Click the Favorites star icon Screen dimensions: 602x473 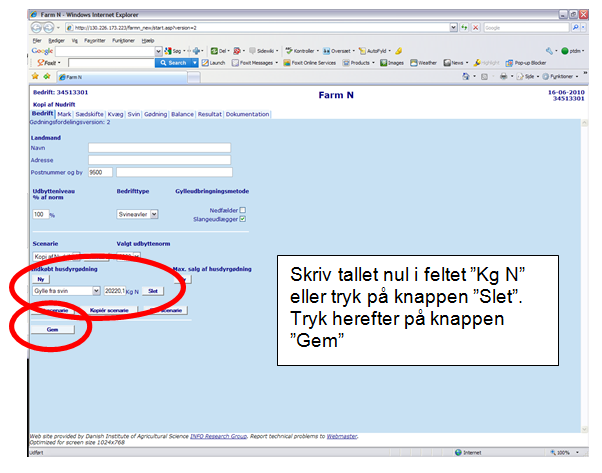(35, 76)
